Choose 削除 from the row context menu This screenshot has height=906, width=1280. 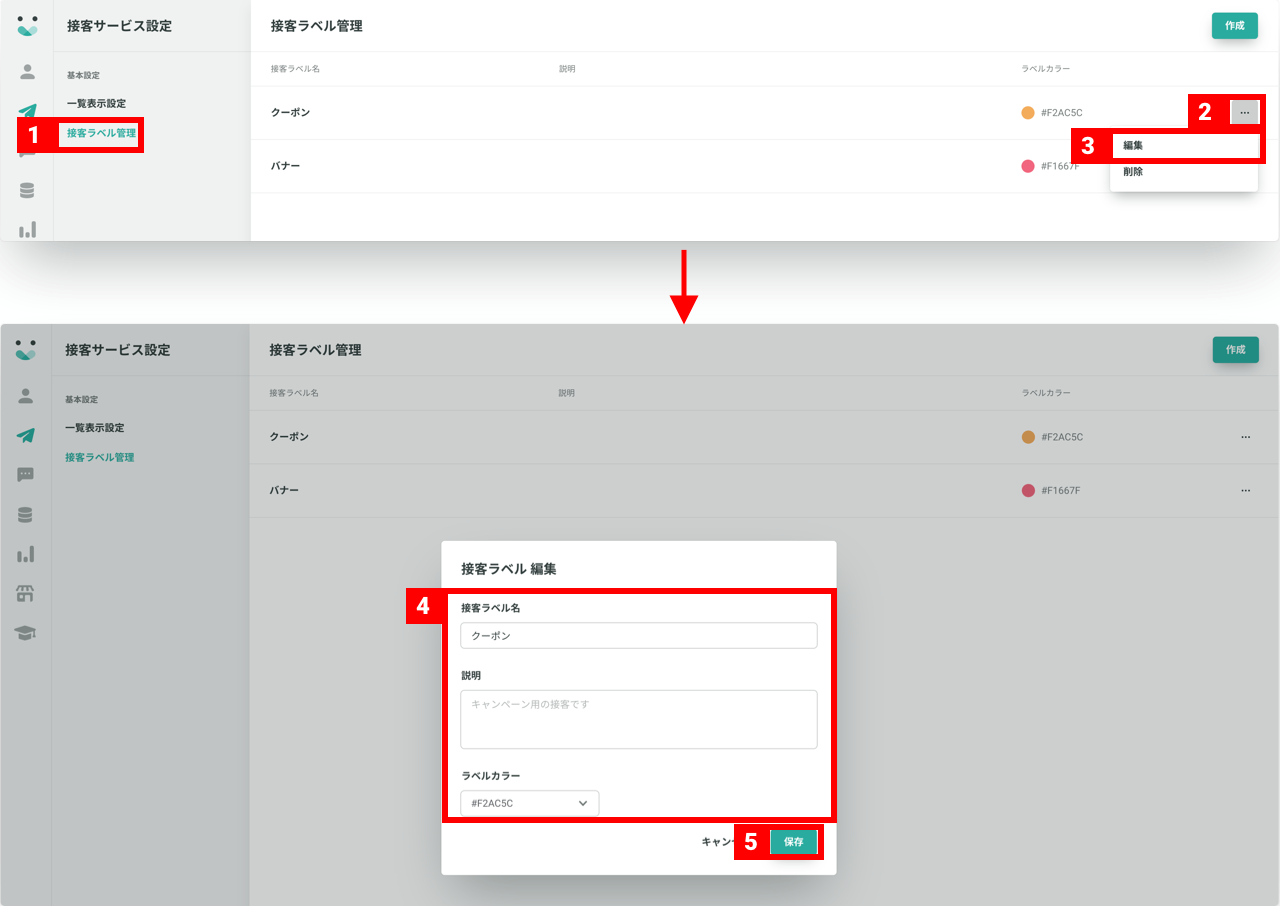(1184, 172)
